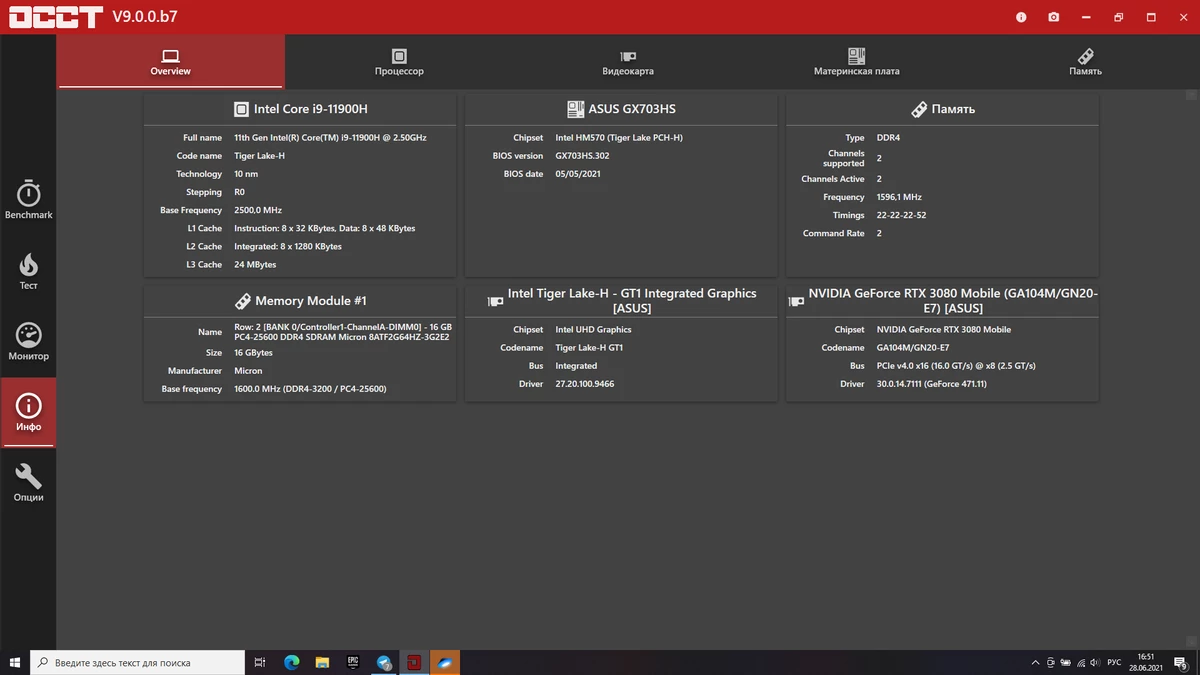Open Wi-Fi network tray icon
Screen dimensions: 1200x675
coord(1080,662)
